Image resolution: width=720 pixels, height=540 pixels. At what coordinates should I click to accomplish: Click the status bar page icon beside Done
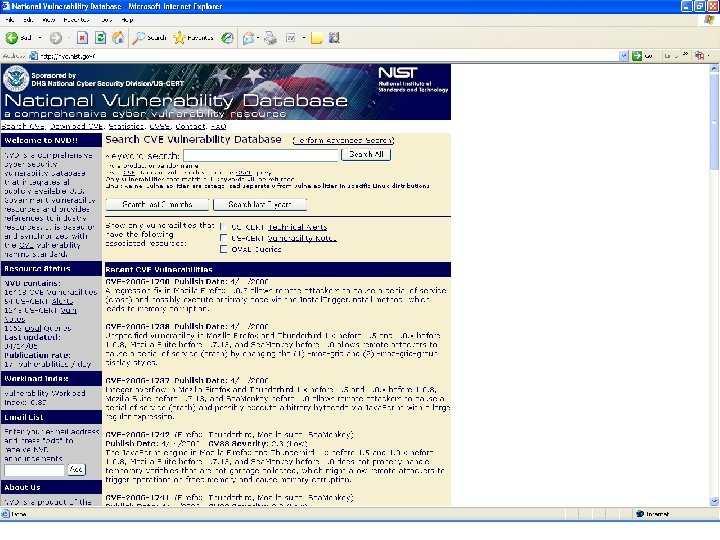(6, 514)
